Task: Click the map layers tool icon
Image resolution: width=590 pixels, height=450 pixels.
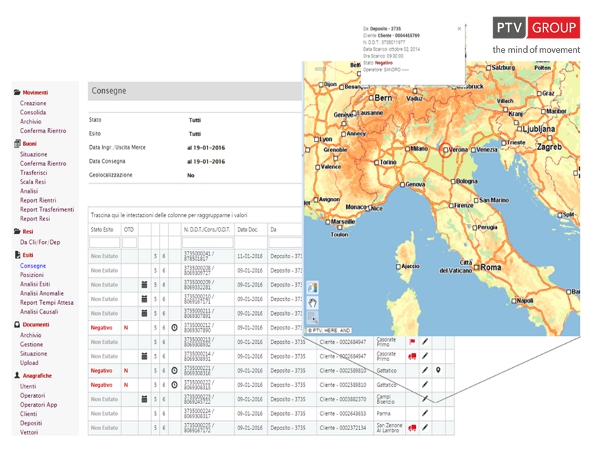Action: pyautogui.click(x=313, y=288)
